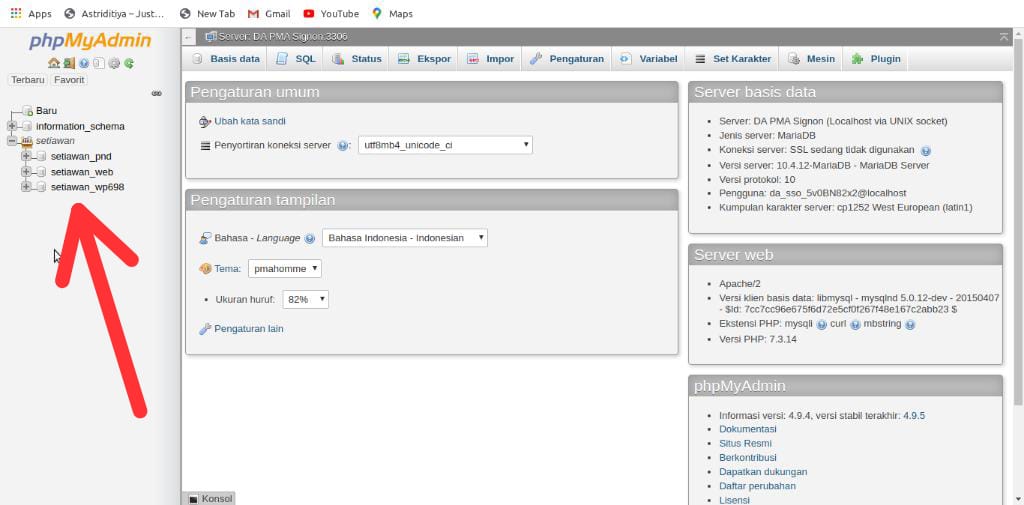Open the MariaDB documentation page icon
The width and height of the screenshot is (1024, 505).
pos(99,63)
